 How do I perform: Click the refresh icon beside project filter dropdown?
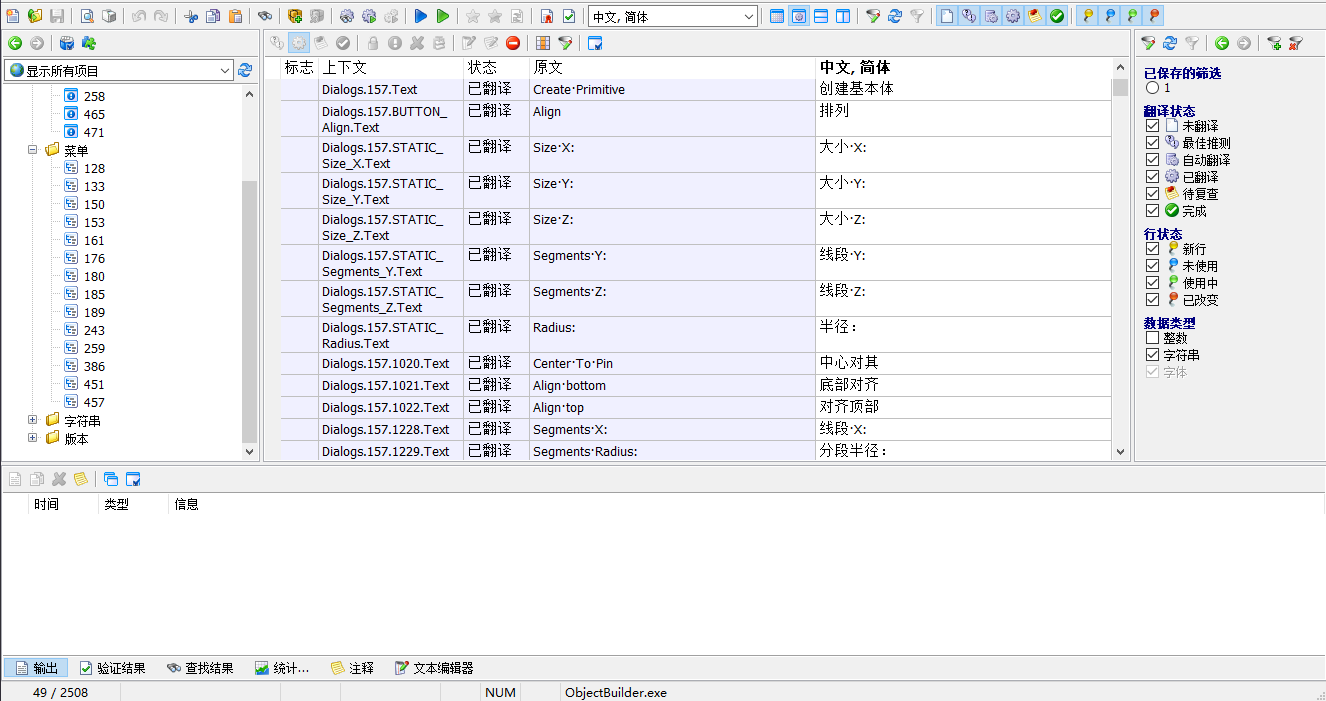pos(245,70)
